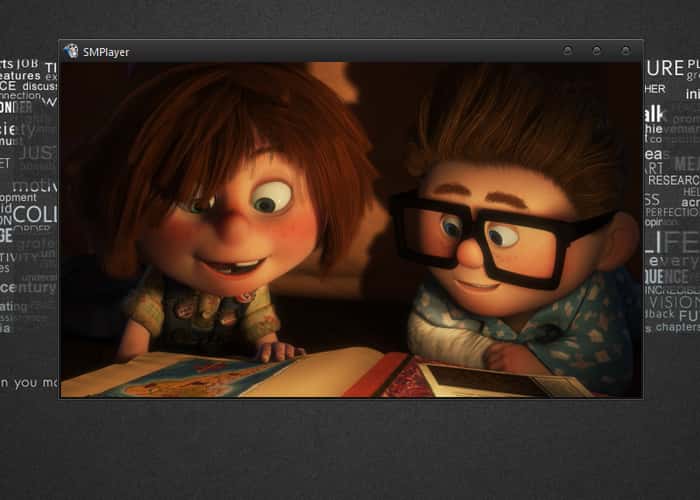Close the SMPlayer window
Viewport: 700px width, 500px height.
pyautogui.click(x=625, y=51)
